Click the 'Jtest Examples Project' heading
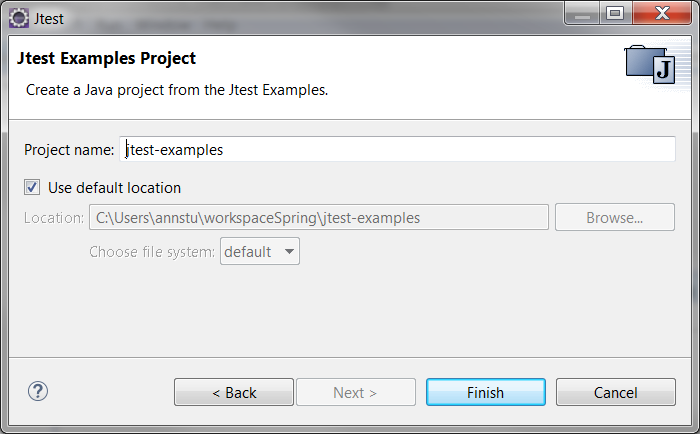The height and width of the screenshot is (434, 700). pyautogui.click(x=106, y=58)
